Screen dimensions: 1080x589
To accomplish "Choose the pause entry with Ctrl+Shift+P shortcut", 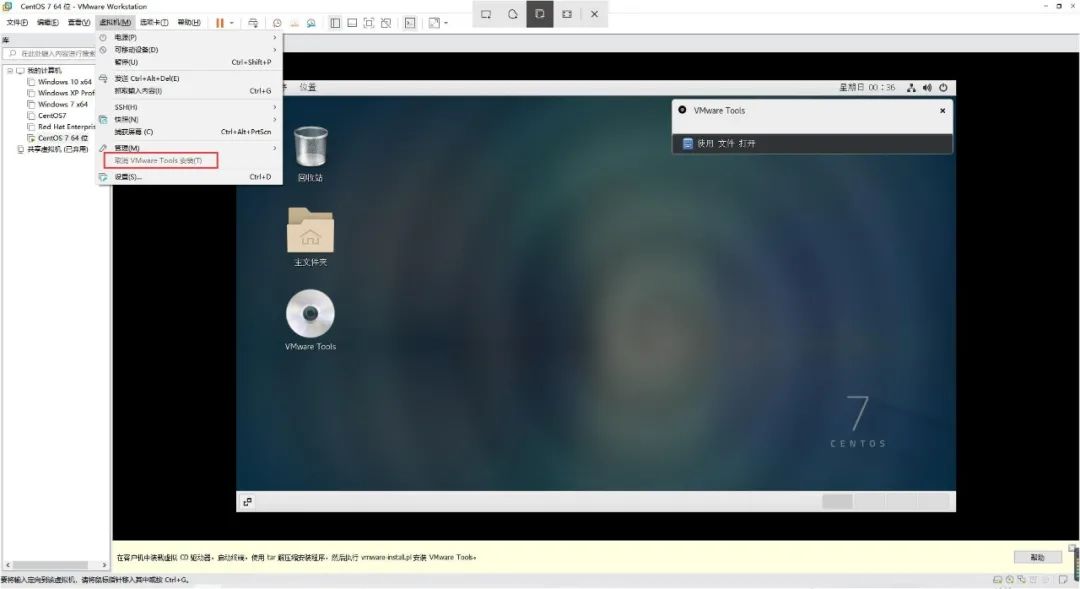I will 189,62.
